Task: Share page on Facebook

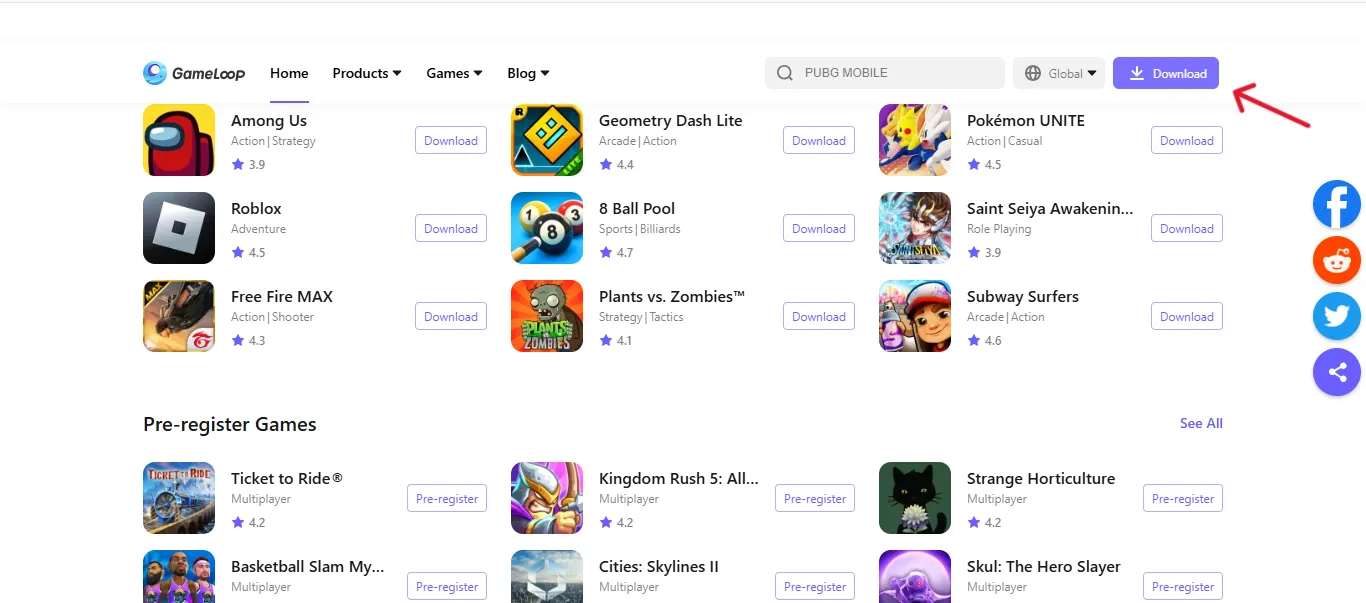Action: click(1336, 205)
